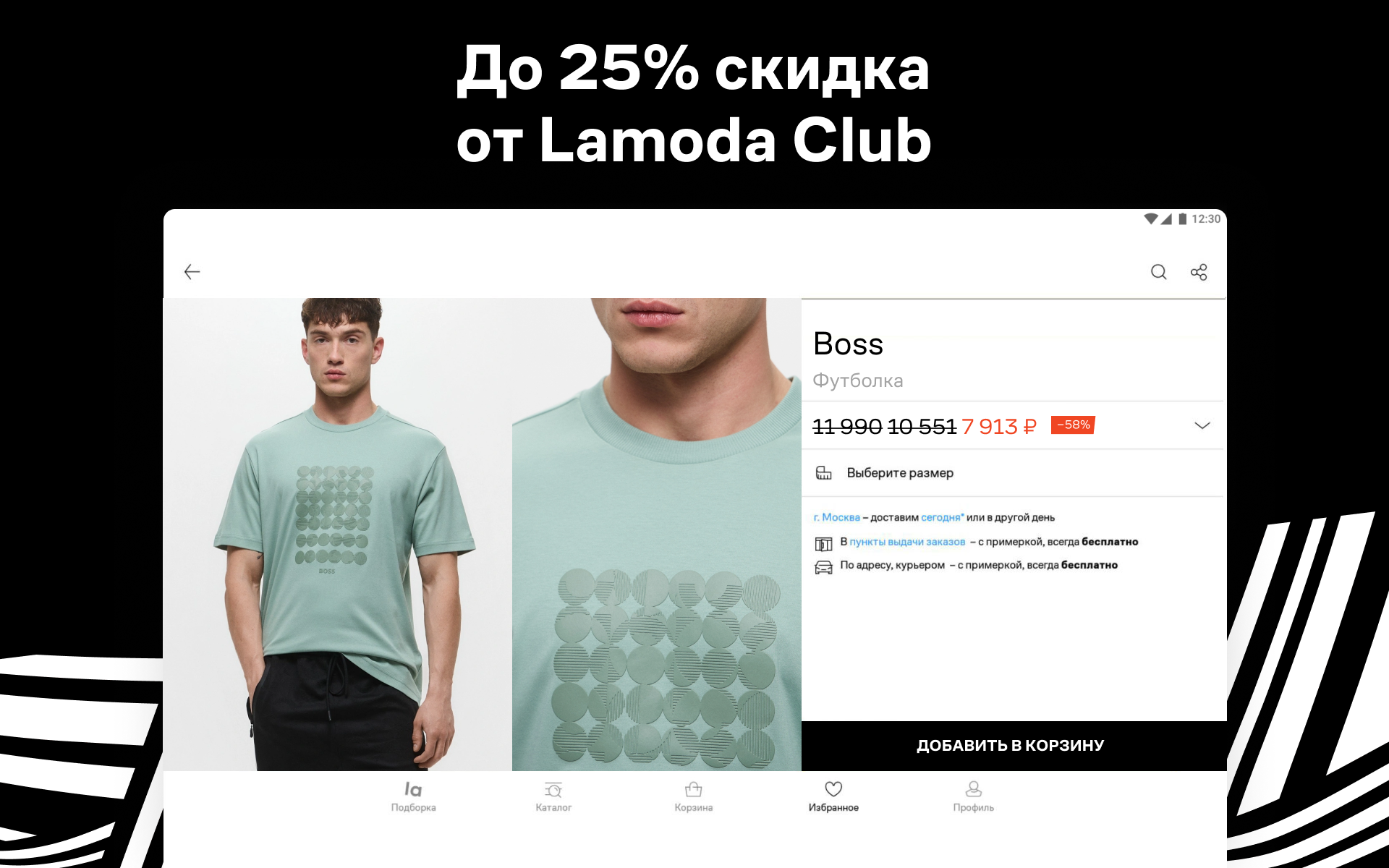The image size is (1389, 868).
Task: Open search with the magnifier icon
Action: [x=1158, y=272]
